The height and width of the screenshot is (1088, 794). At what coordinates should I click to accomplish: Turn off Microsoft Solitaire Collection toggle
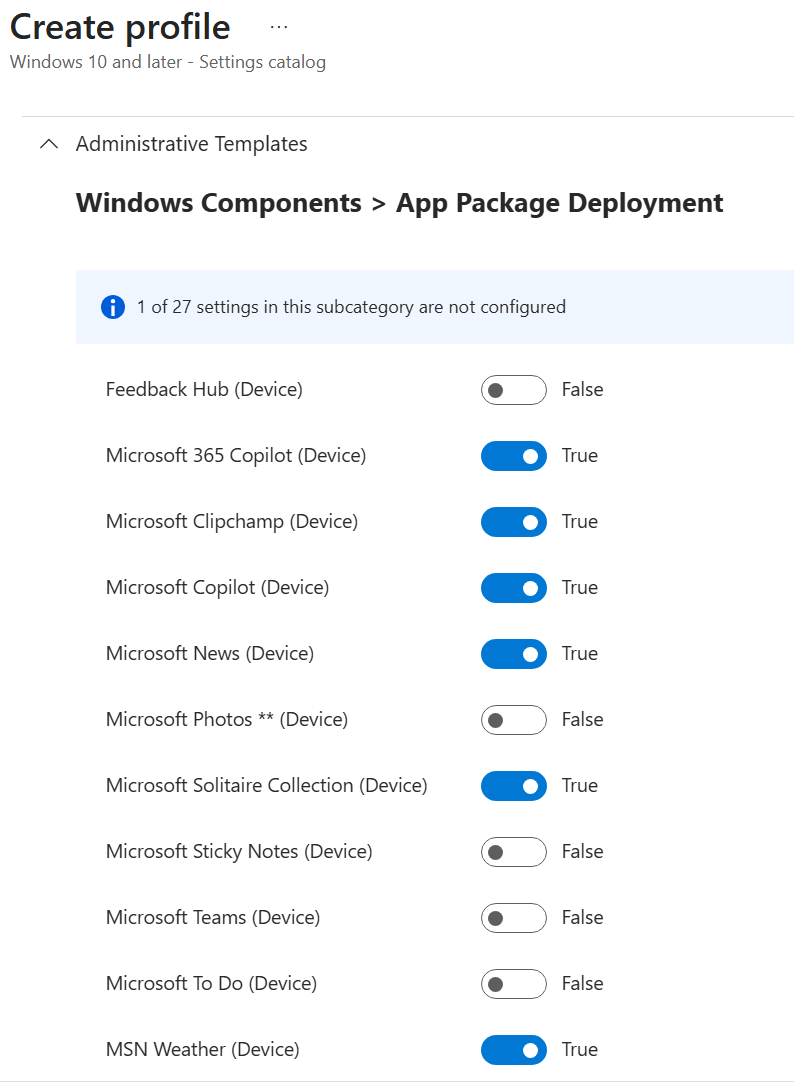(x=513, y=786)
